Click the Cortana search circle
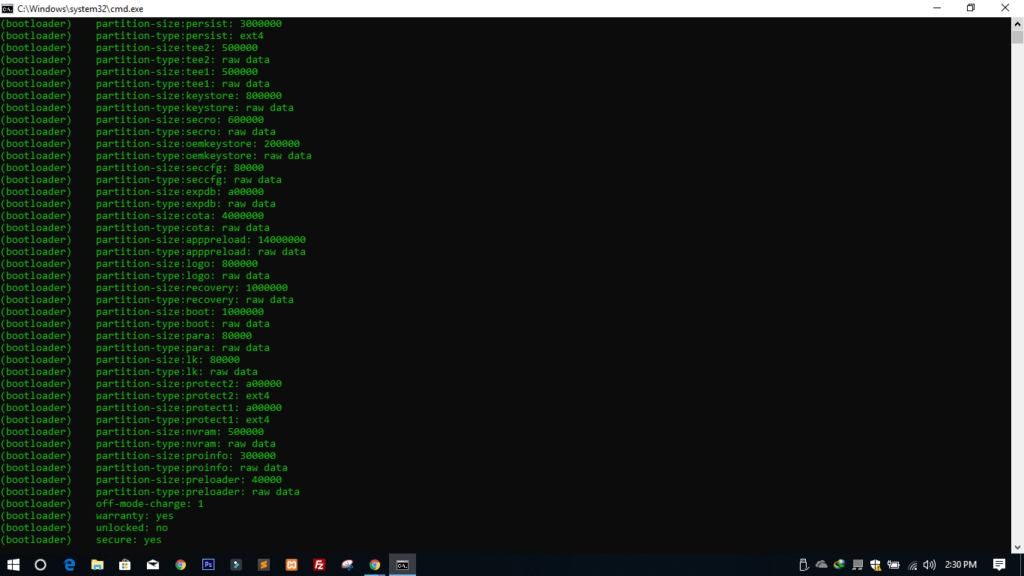The height and width of the screenshot is (576, 1024). coord(41,565)
